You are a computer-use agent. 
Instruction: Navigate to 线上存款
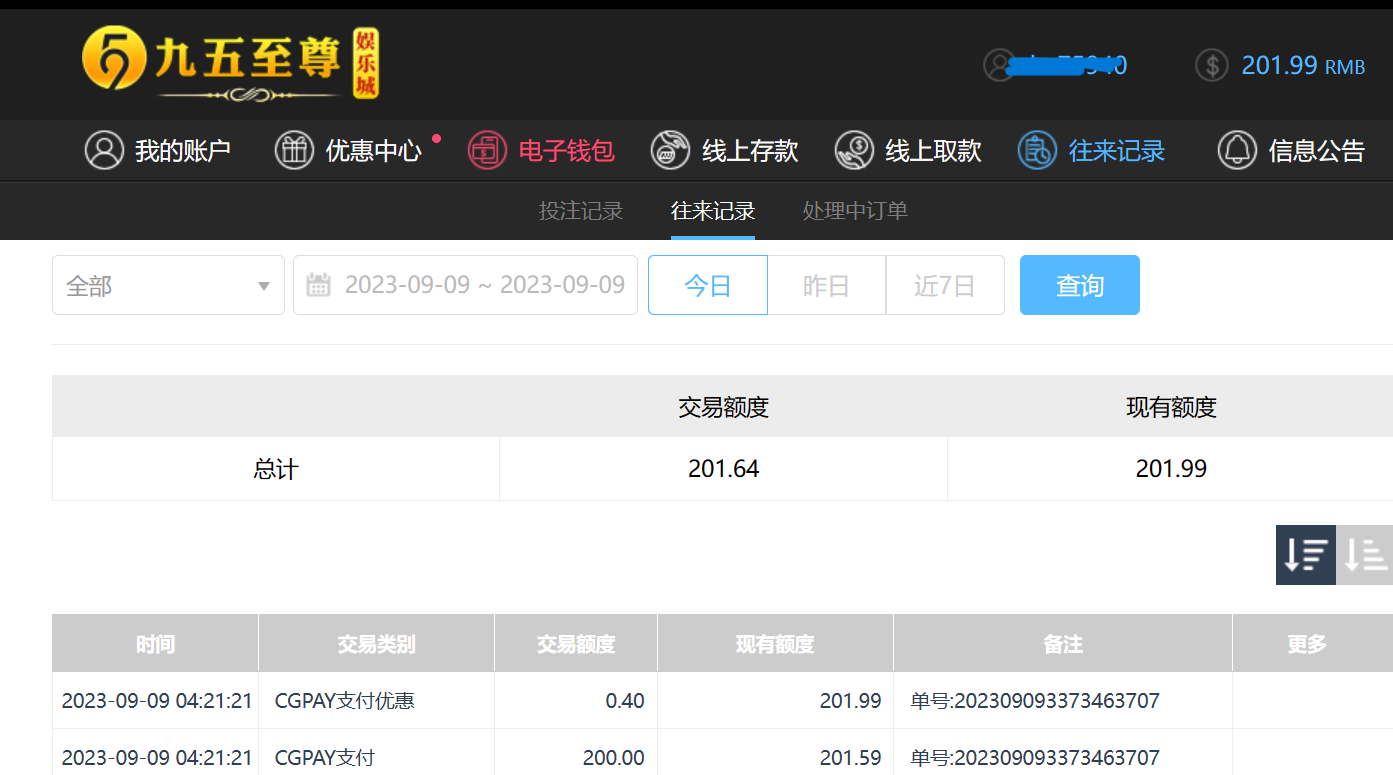pos(724,151)
